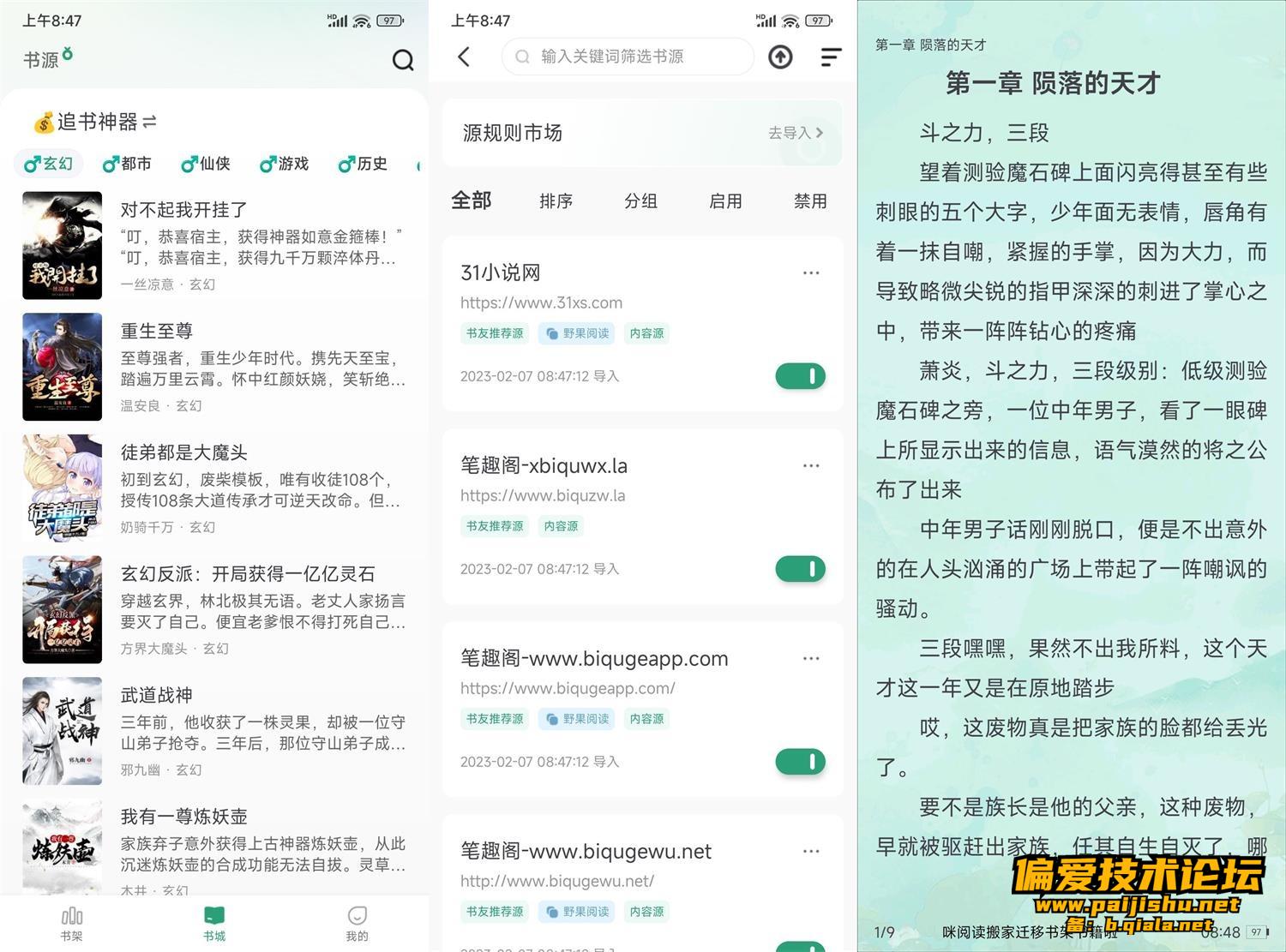Open 重生至尊 book cover

click(x=62, y=367)
